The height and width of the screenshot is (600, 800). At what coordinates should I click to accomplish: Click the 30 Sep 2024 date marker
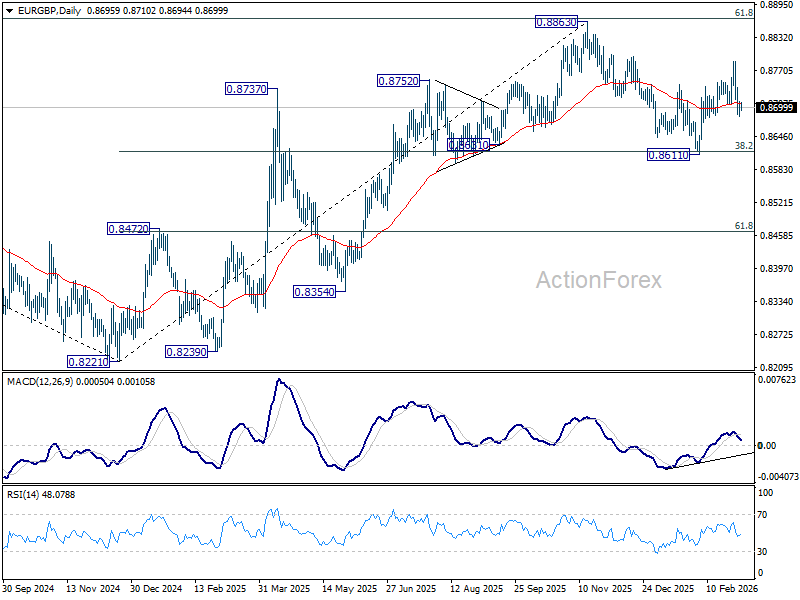tap(28, 588)
